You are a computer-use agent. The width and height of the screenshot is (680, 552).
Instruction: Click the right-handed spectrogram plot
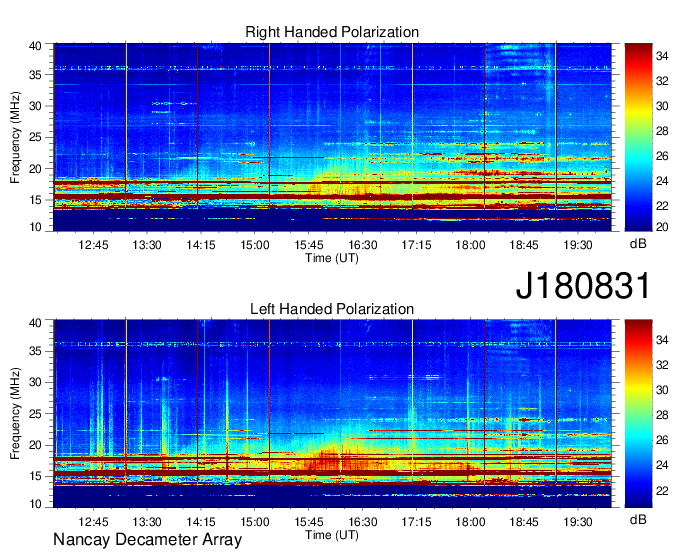tap(332, 137)
